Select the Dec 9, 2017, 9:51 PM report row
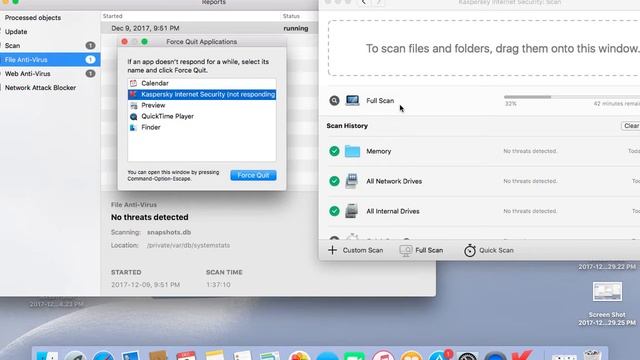Image resolution: width=640 pixels, height=360 pixels. [x=209, y=28]
